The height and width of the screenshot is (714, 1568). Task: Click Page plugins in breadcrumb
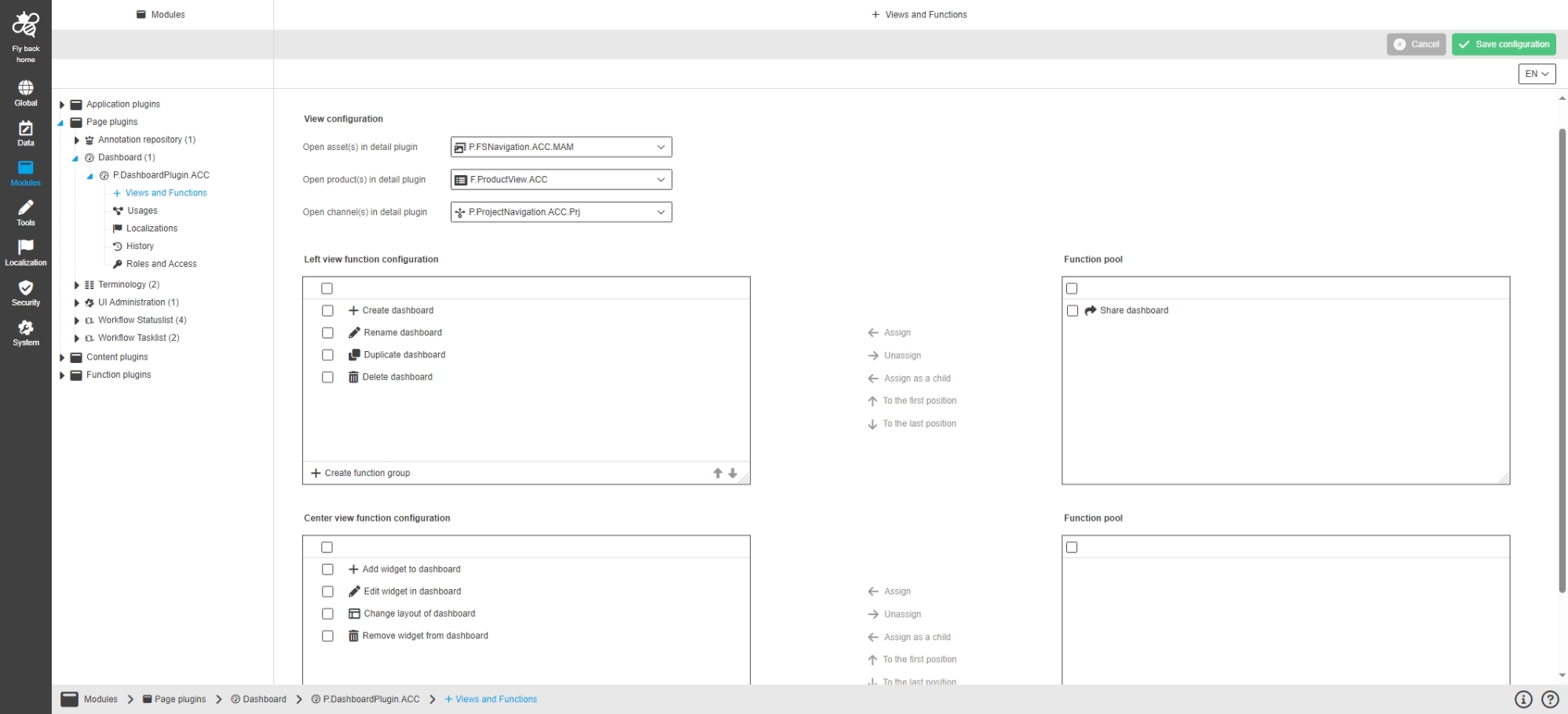point(174,699)
